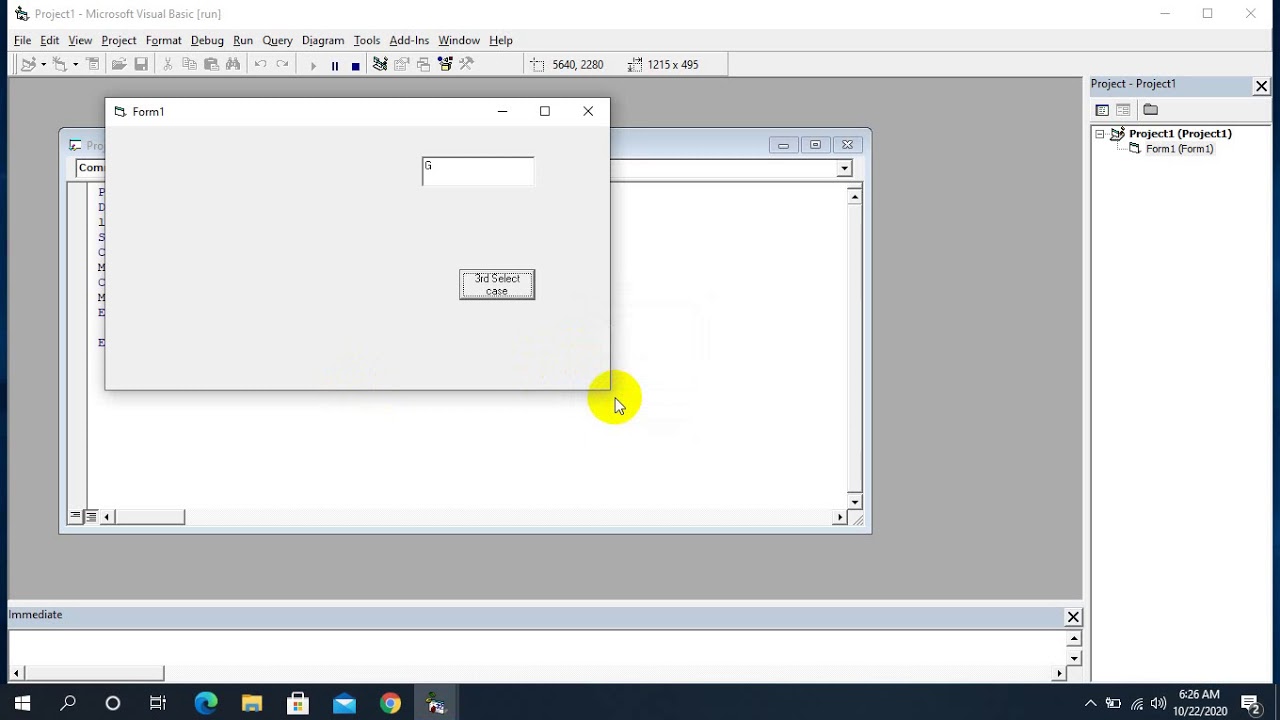The height and width of the screenshot is (720, 1280).
Task: Open the Add-Ins menu
Action: (409, 40)
